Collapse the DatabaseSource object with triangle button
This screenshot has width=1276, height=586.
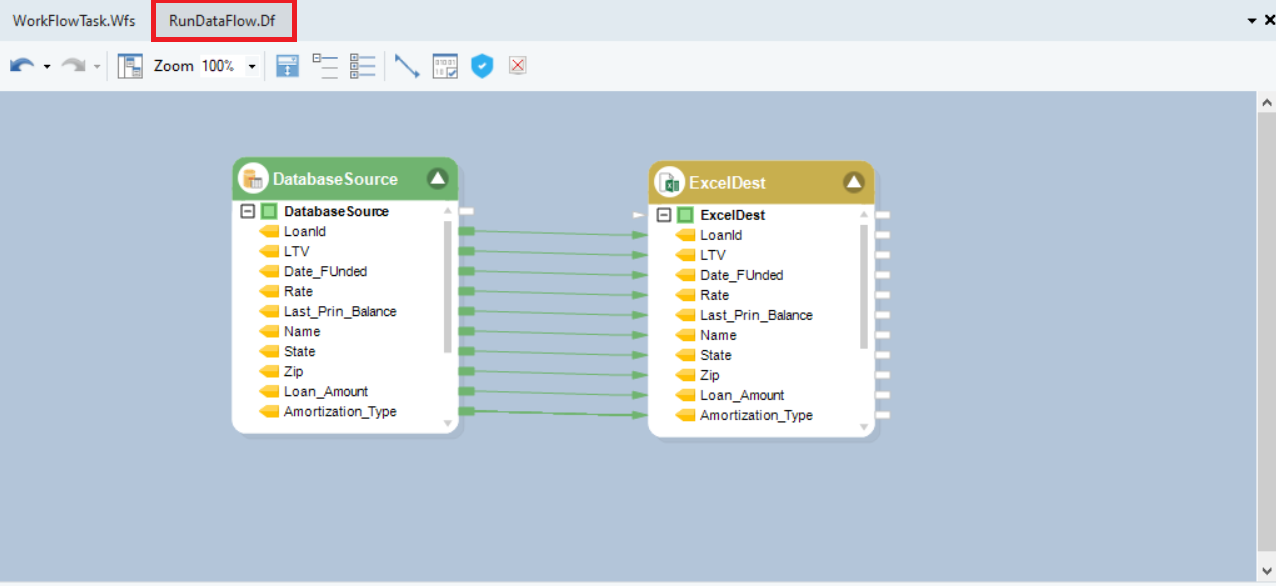(x=437, y=179)
